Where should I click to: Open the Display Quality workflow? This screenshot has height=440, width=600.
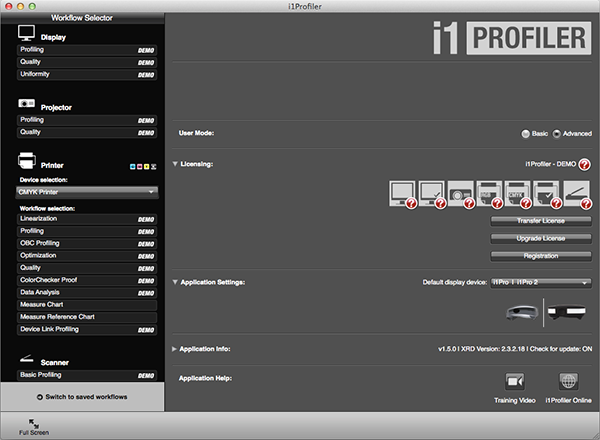coord(87,62)
